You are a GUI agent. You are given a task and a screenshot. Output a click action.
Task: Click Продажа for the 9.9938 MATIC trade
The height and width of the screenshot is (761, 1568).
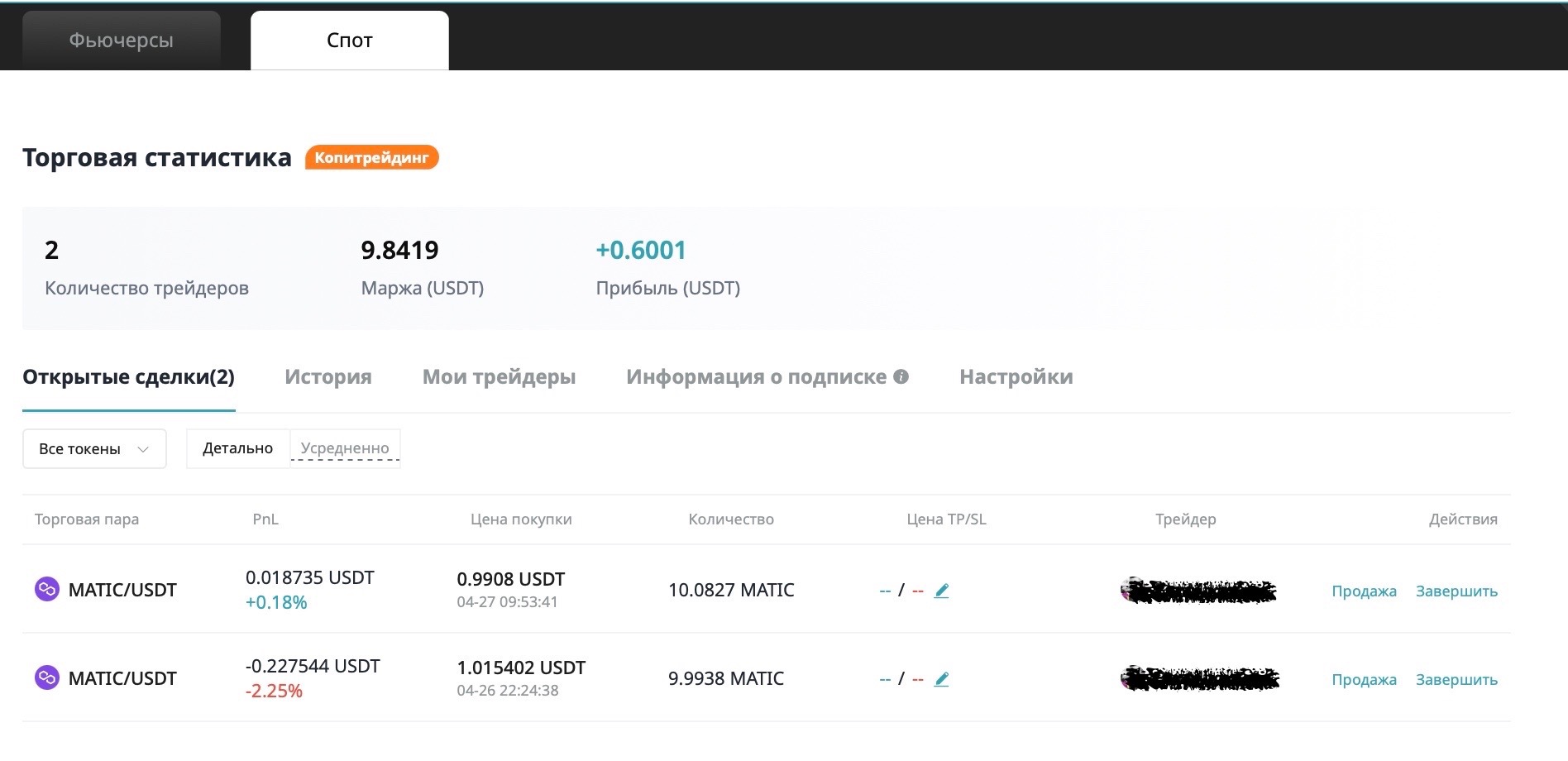coord(1364,680)
